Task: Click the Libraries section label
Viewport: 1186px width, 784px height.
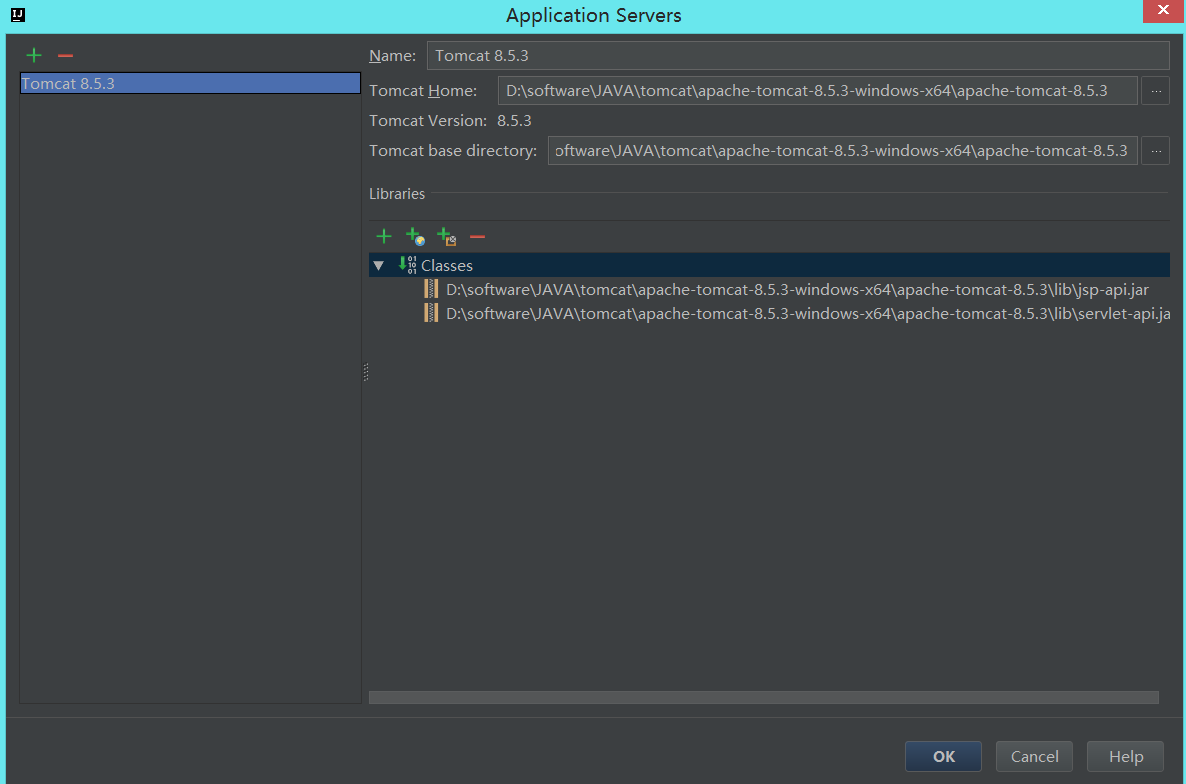Action: [x=397, y=194]
